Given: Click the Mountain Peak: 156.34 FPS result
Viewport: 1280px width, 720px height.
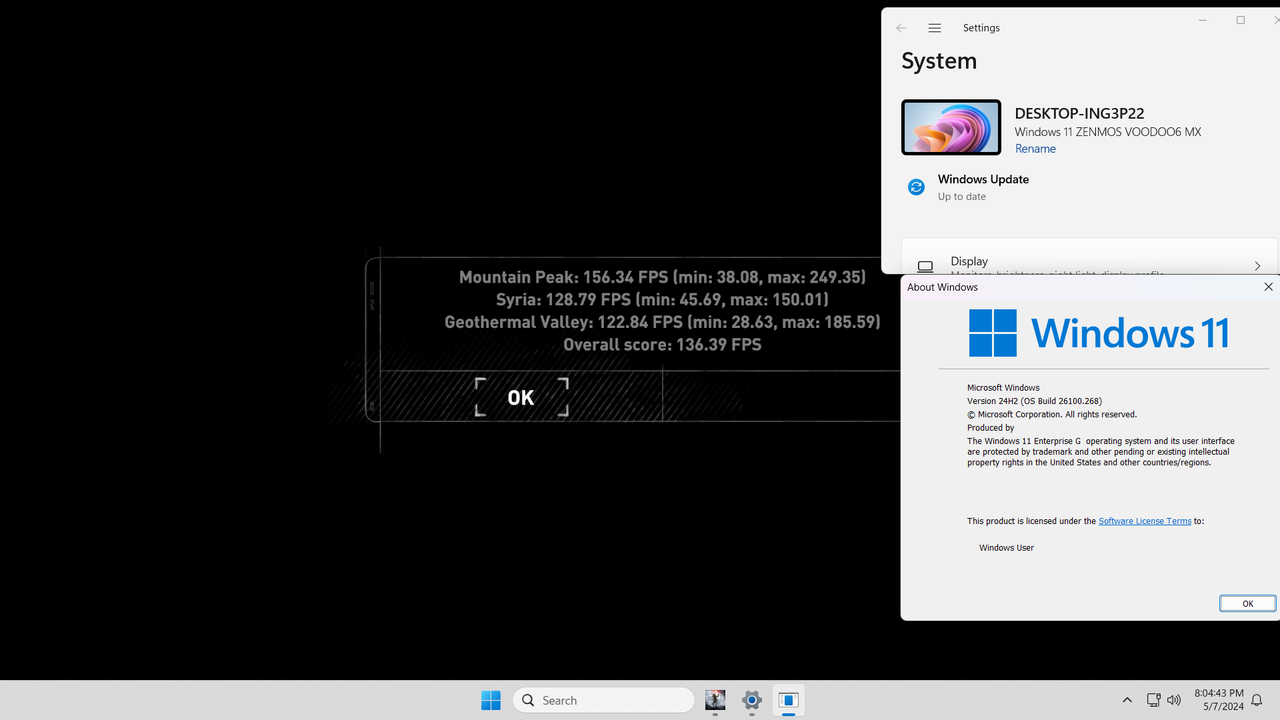Looking at the screenshot, I should pyautogui.click(x=662, y=277).
